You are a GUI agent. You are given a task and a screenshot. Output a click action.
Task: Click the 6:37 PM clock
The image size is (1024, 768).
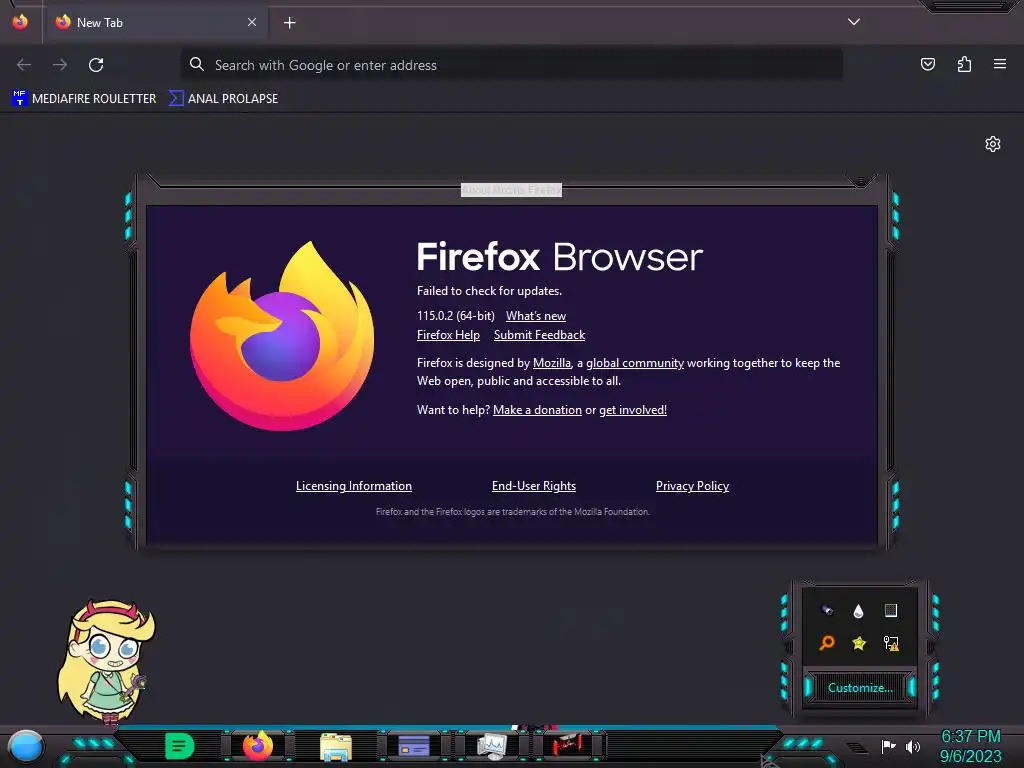click(x=970, y=737)
